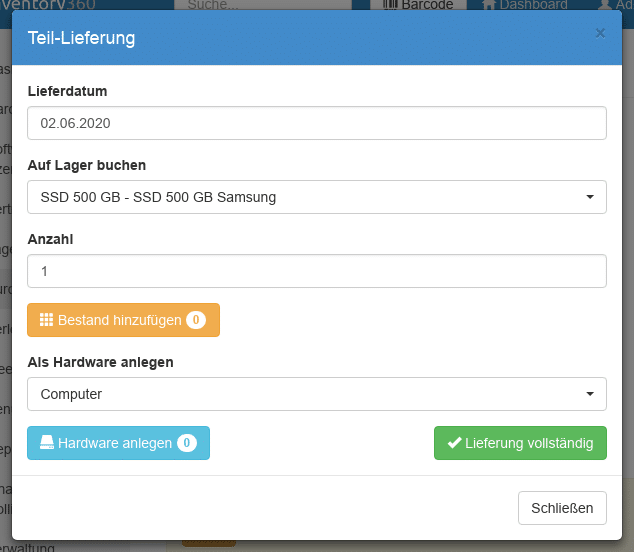Click the Anzahl label

point(50,239)
